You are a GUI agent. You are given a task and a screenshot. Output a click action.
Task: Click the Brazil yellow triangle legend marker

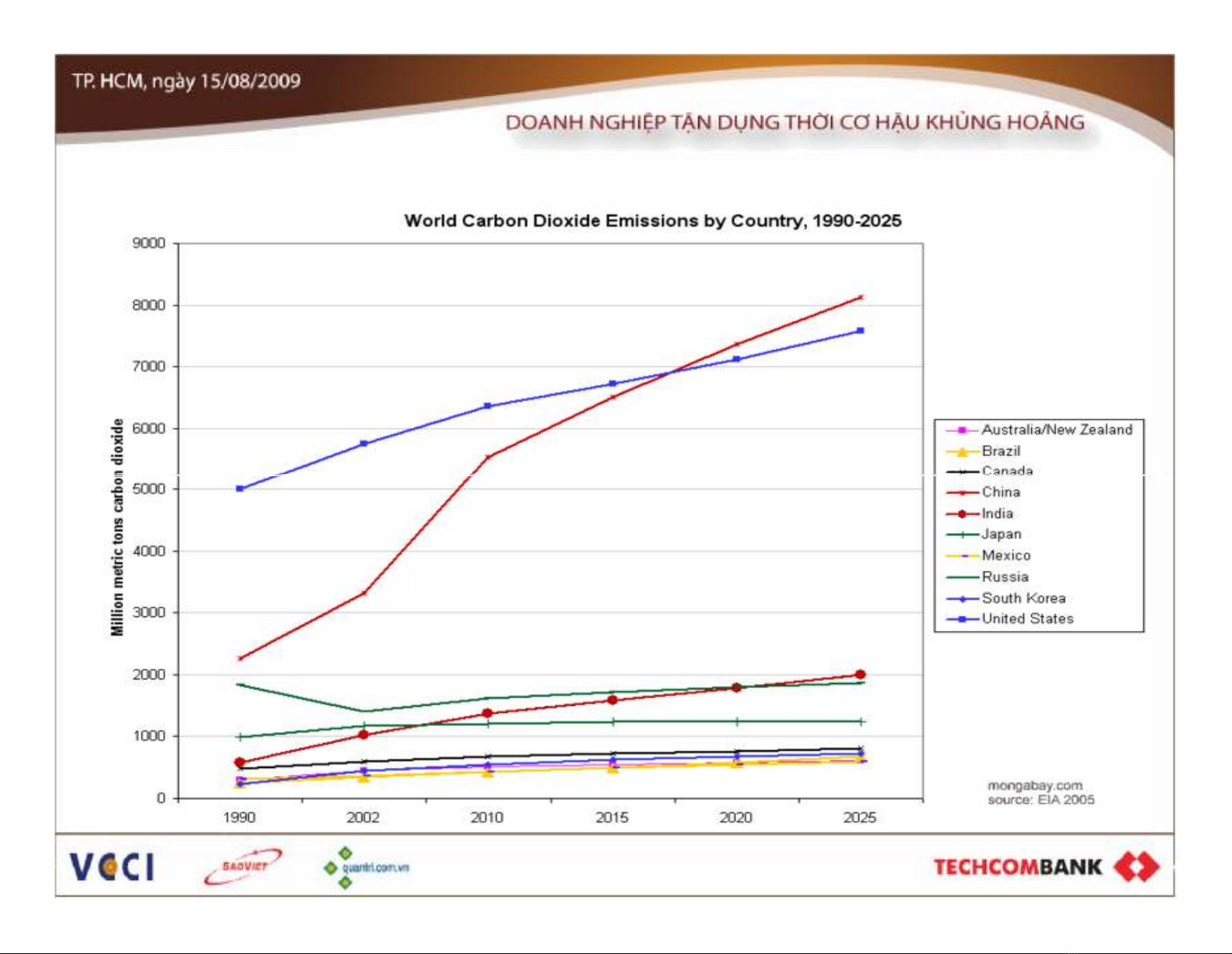pyautogui.click(x=962, y=452)
